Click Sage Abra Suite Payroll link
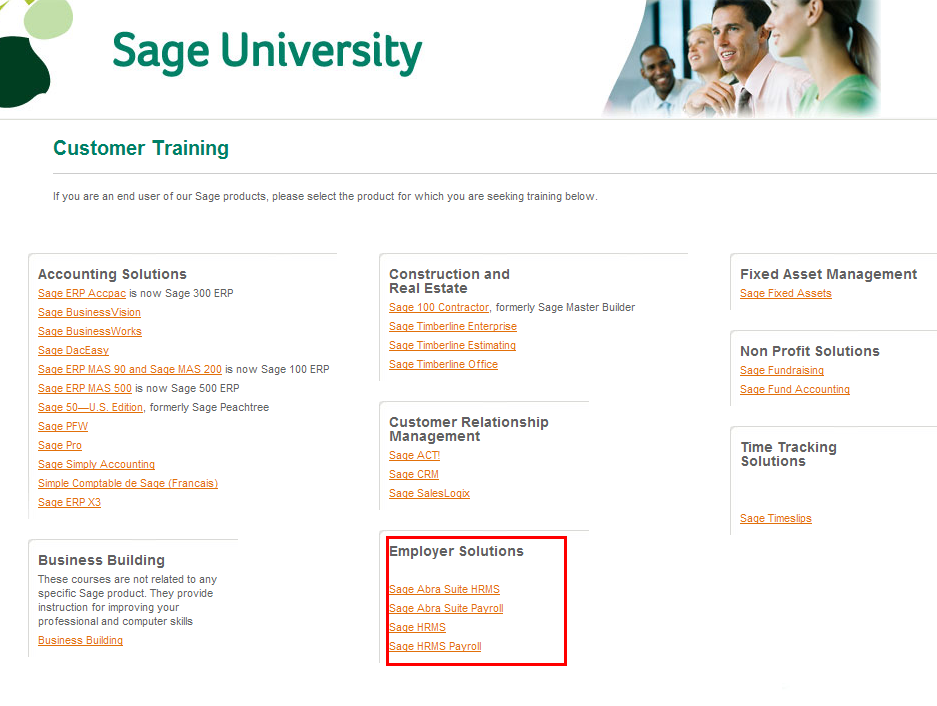The width and height of the screenshot is (937, 706). coord(446,608)
